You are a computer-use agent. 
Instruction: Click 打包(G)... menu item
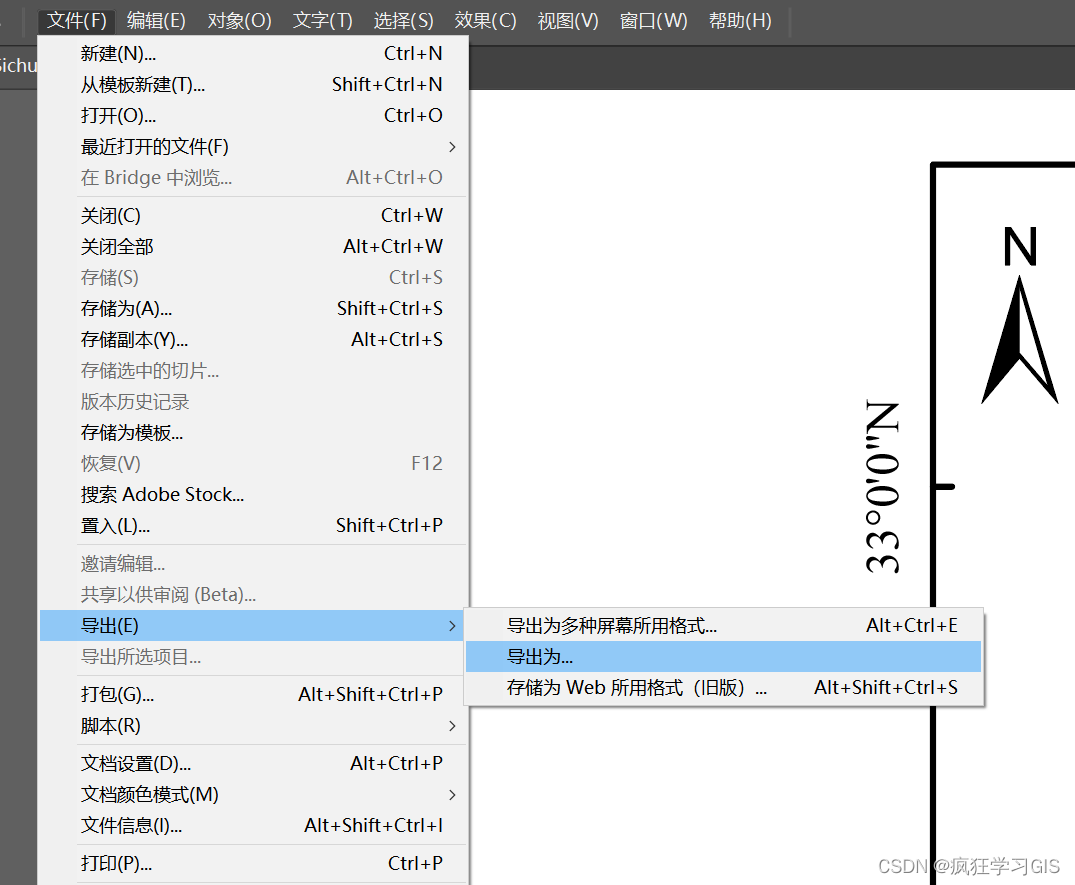click(117, 695)
